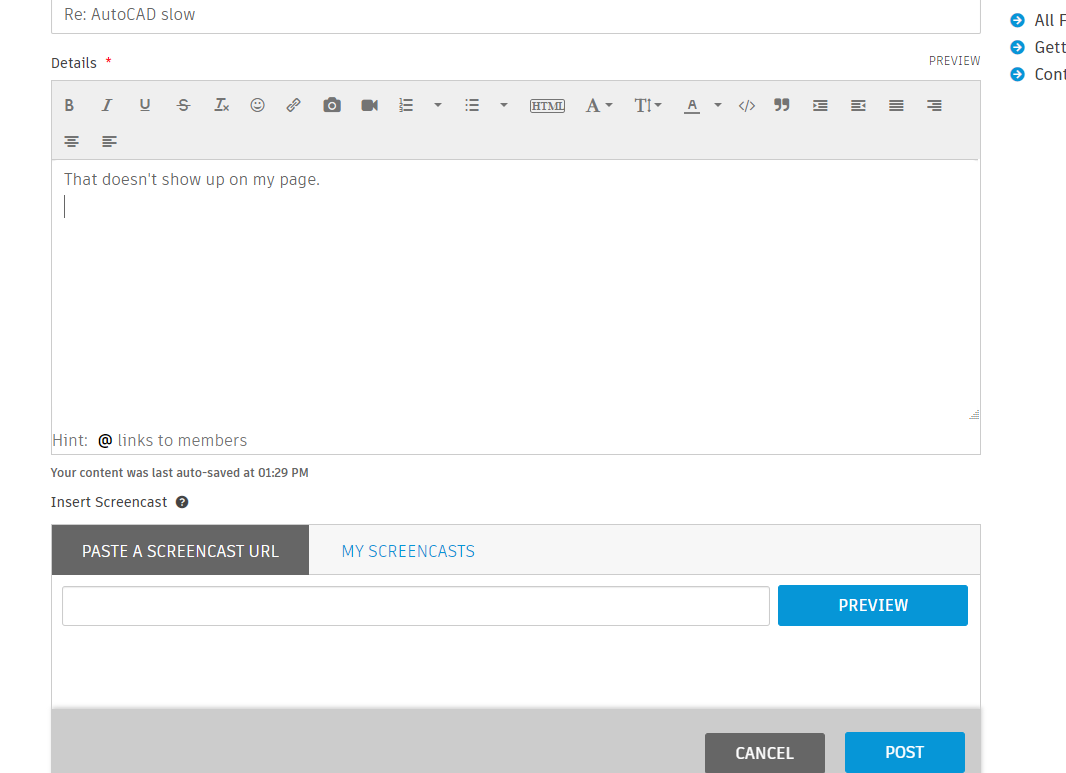Screen dimensions: 1066x773
Task: Insert a video with the video camera icon
Action: point(369,105)
